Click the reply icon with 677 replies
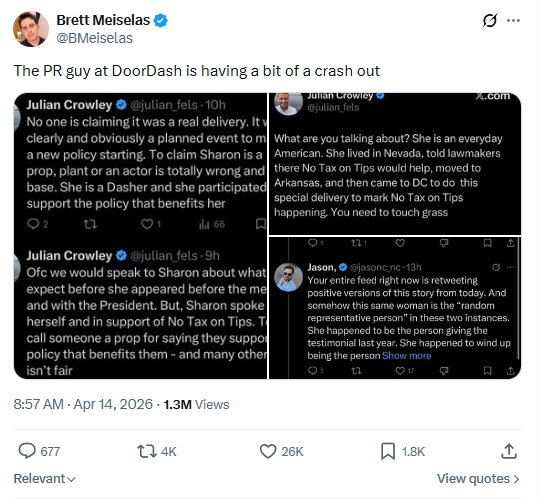 pos(27,451)
